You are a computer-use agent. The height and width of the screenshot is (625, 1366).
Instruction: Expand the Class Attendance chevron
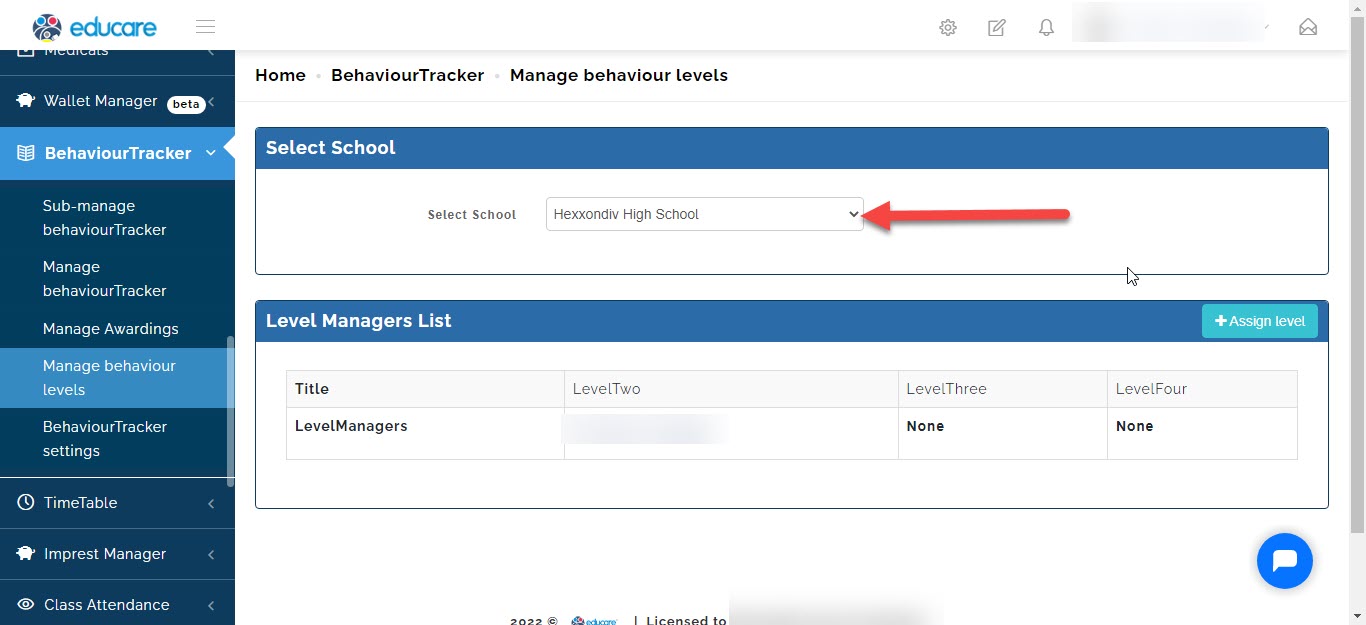[211, 606]
